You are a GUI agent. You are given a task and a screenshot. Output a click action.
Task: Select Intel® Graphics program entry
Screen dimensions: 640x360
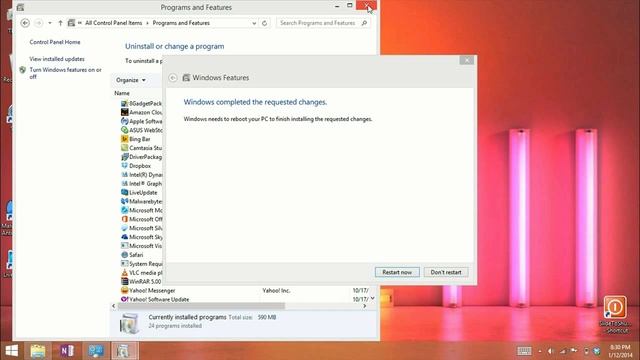click(141, 184)
